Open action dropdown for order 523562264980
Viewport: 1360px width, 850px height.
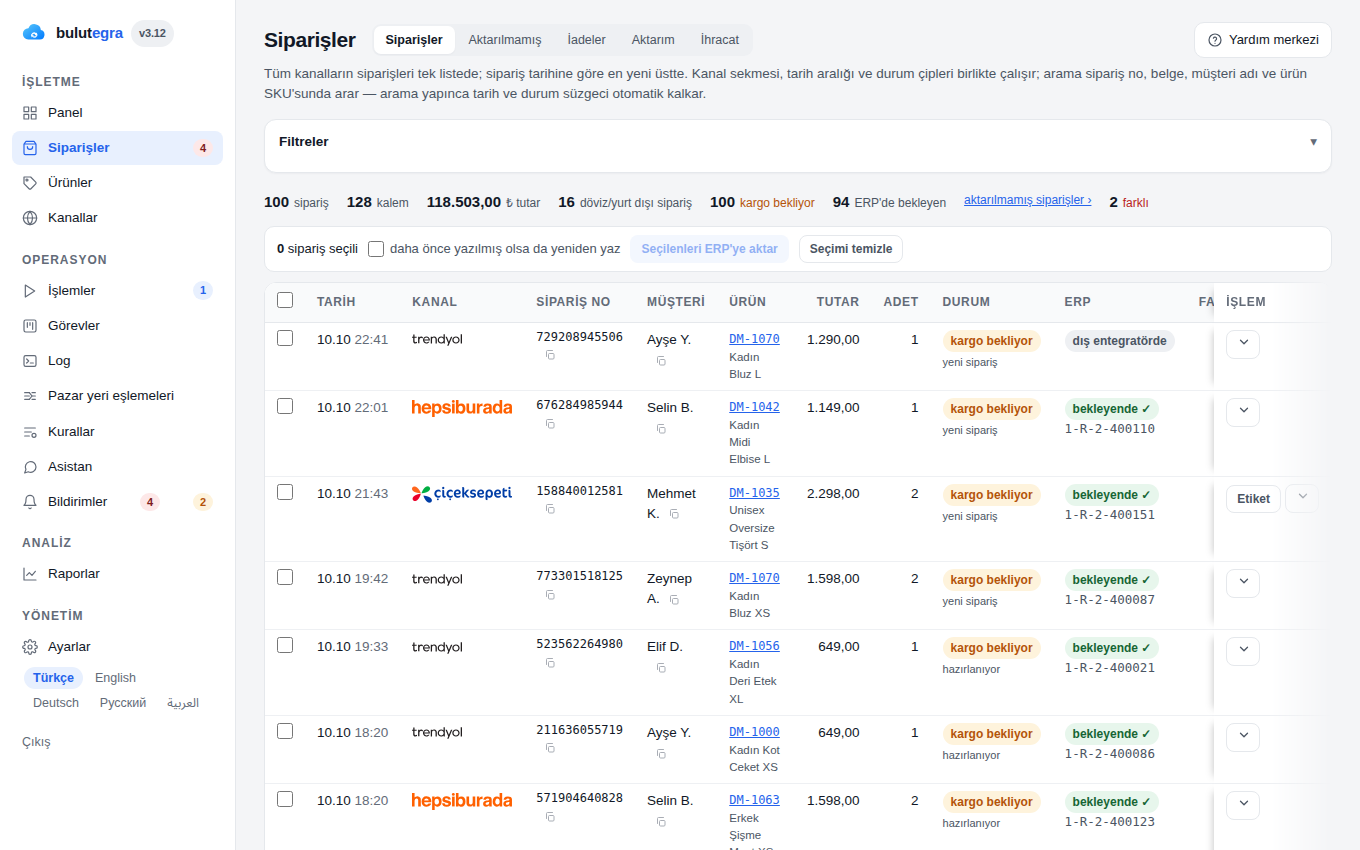pos(1243,651)
